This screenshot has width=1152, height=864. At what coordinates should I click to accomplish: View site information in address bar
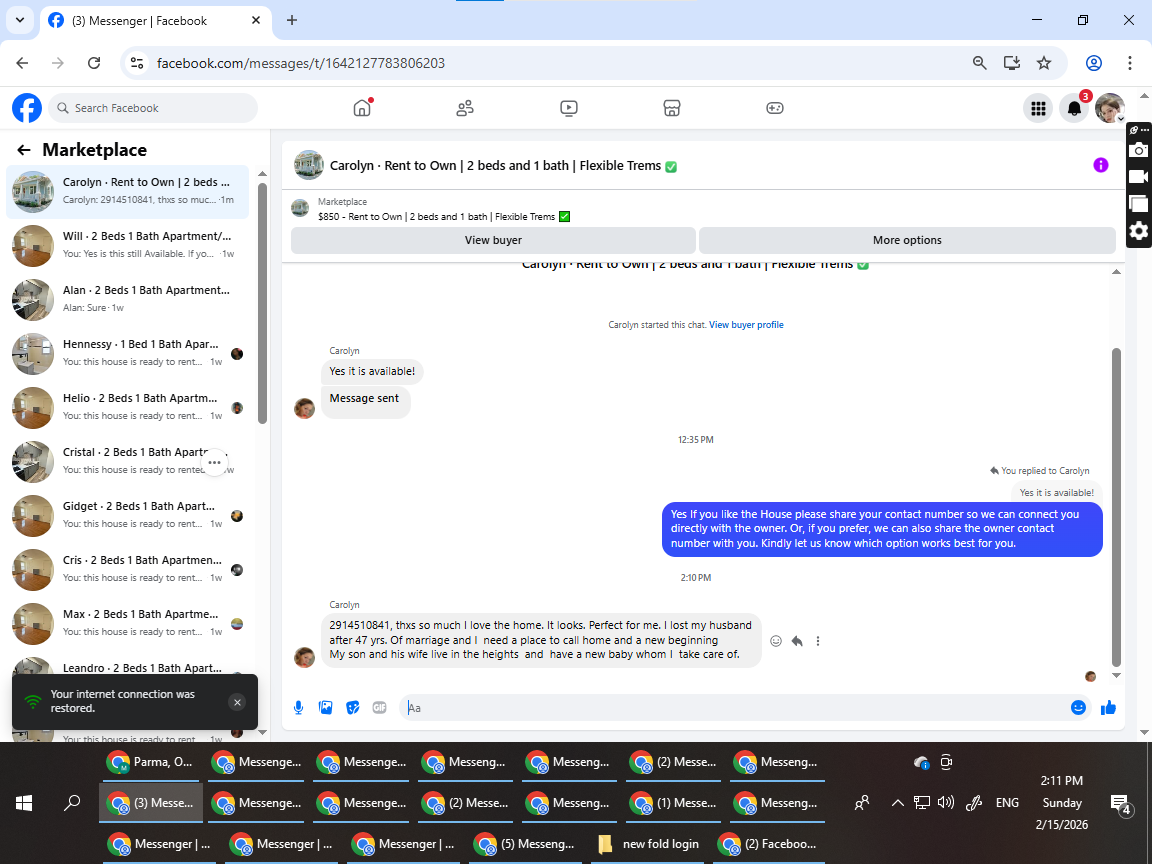coord(137,63)
